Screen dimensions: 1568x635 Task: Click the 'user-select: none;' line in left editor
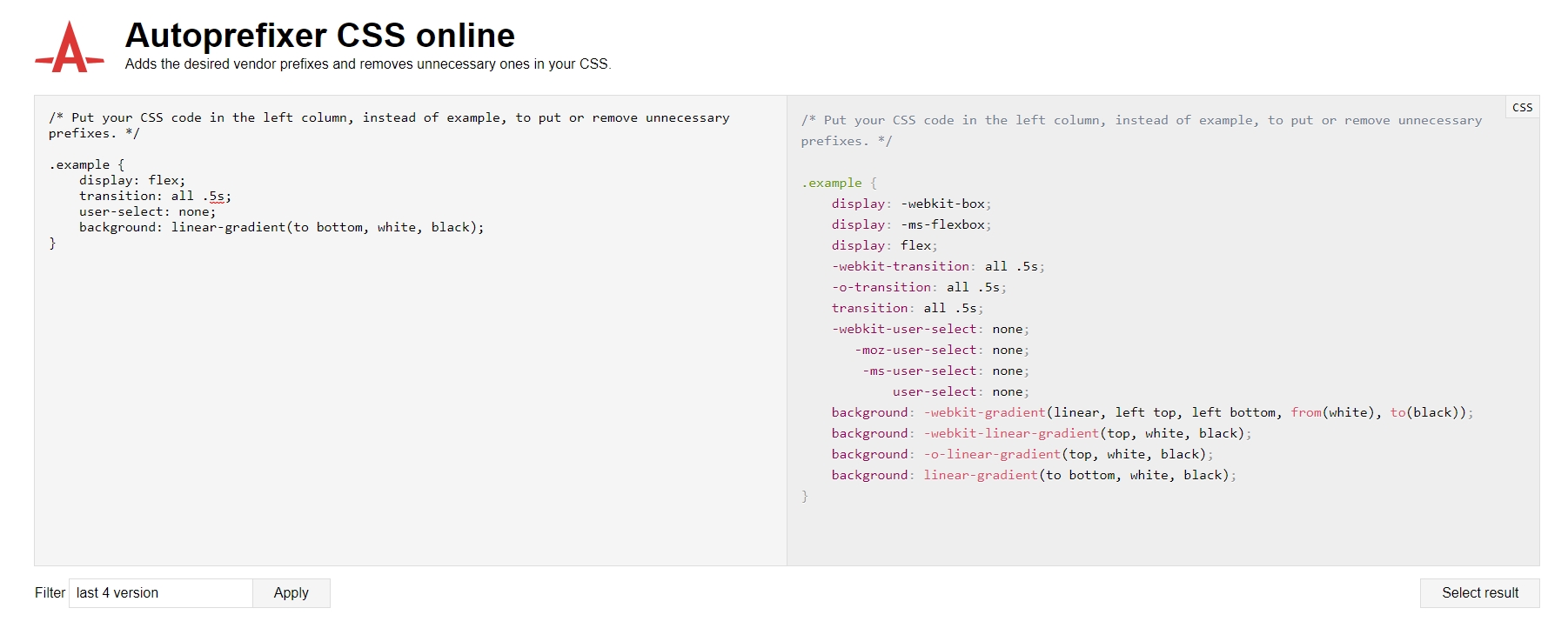(147, 211)
